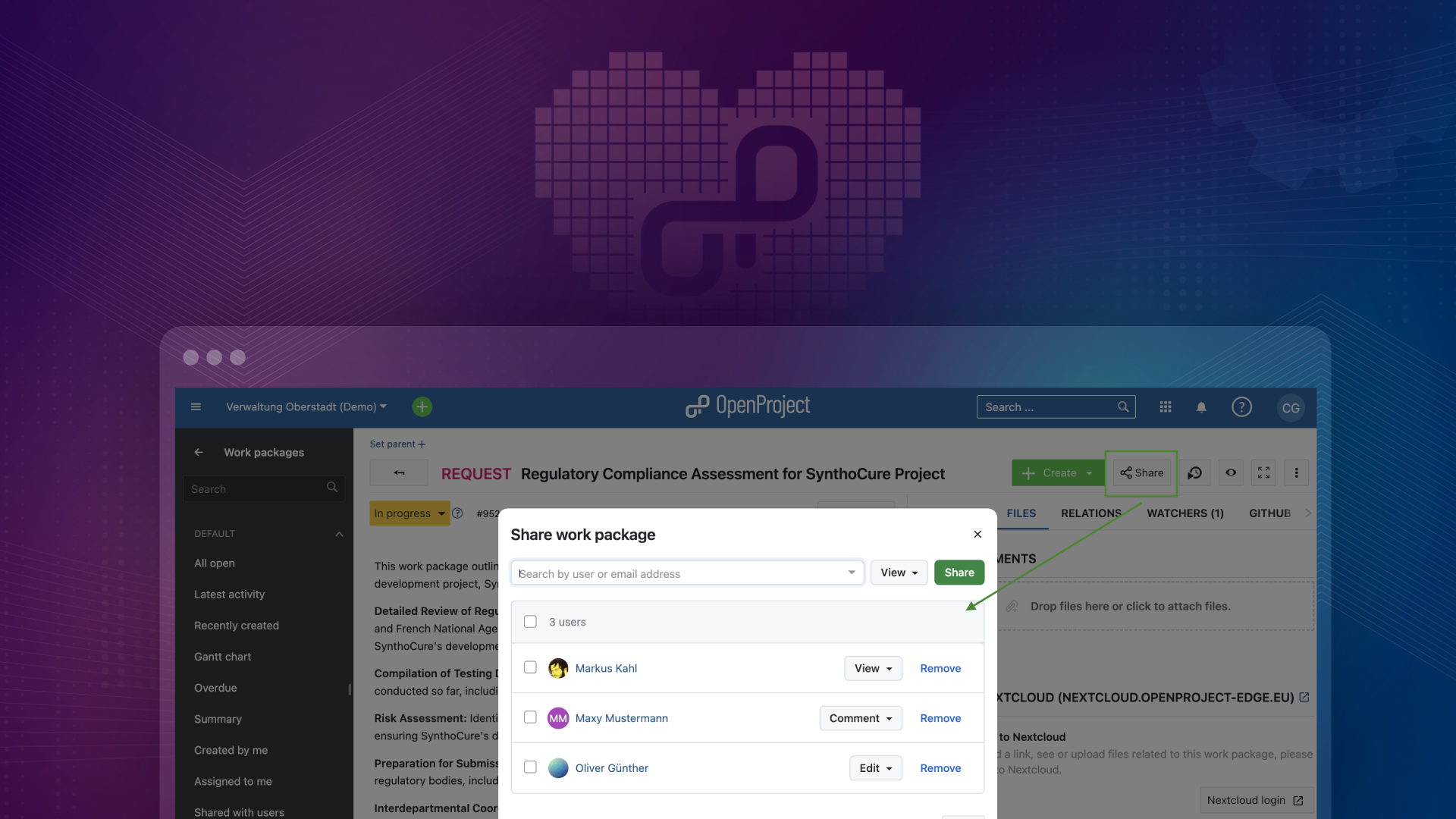Switch to the FILES tab
This screenshot has width=1456, height=819.
(1021, 514)
